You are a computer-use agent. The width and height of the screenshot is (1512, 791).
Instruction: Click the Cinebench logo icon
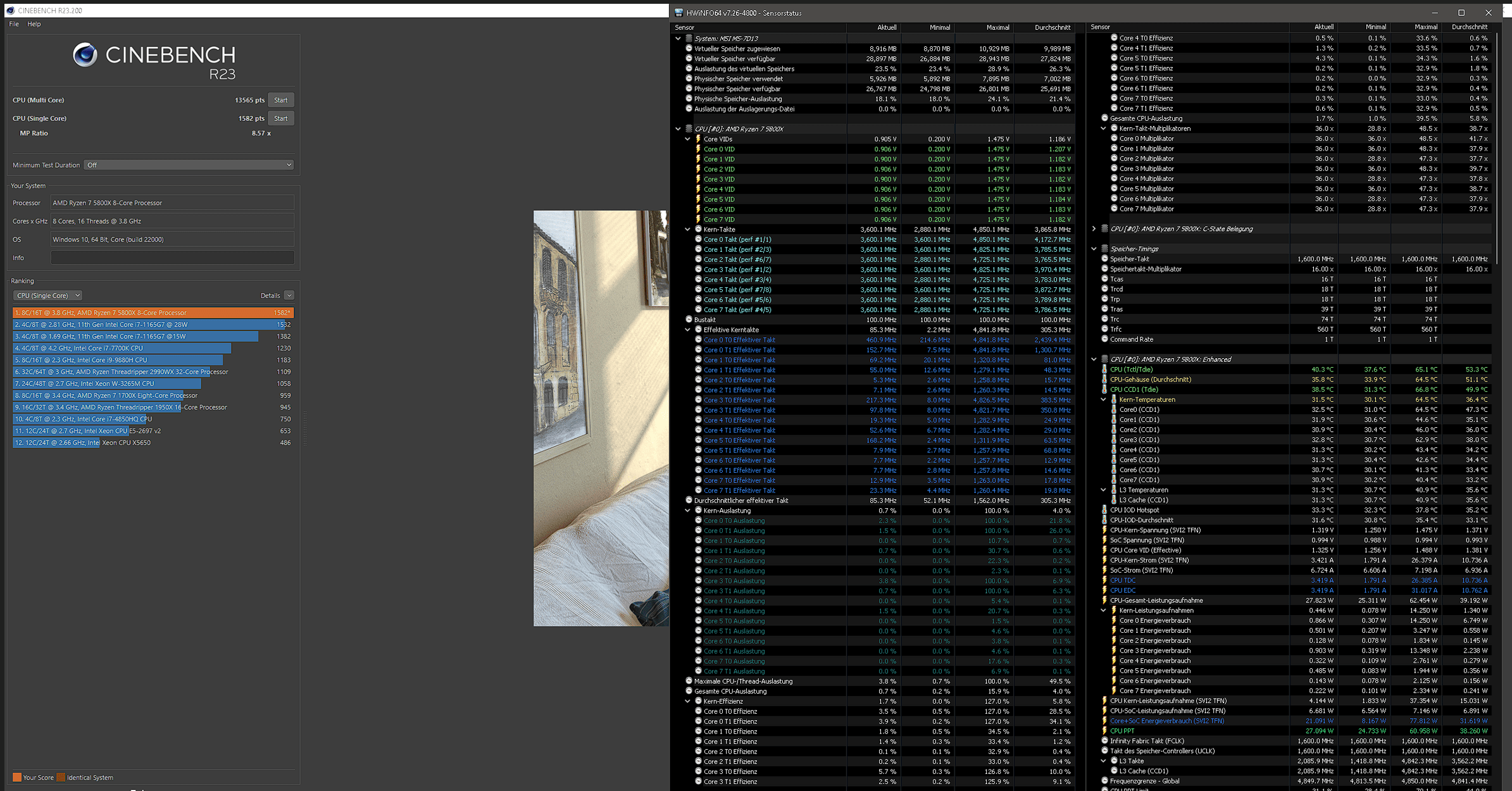point(85,56)
